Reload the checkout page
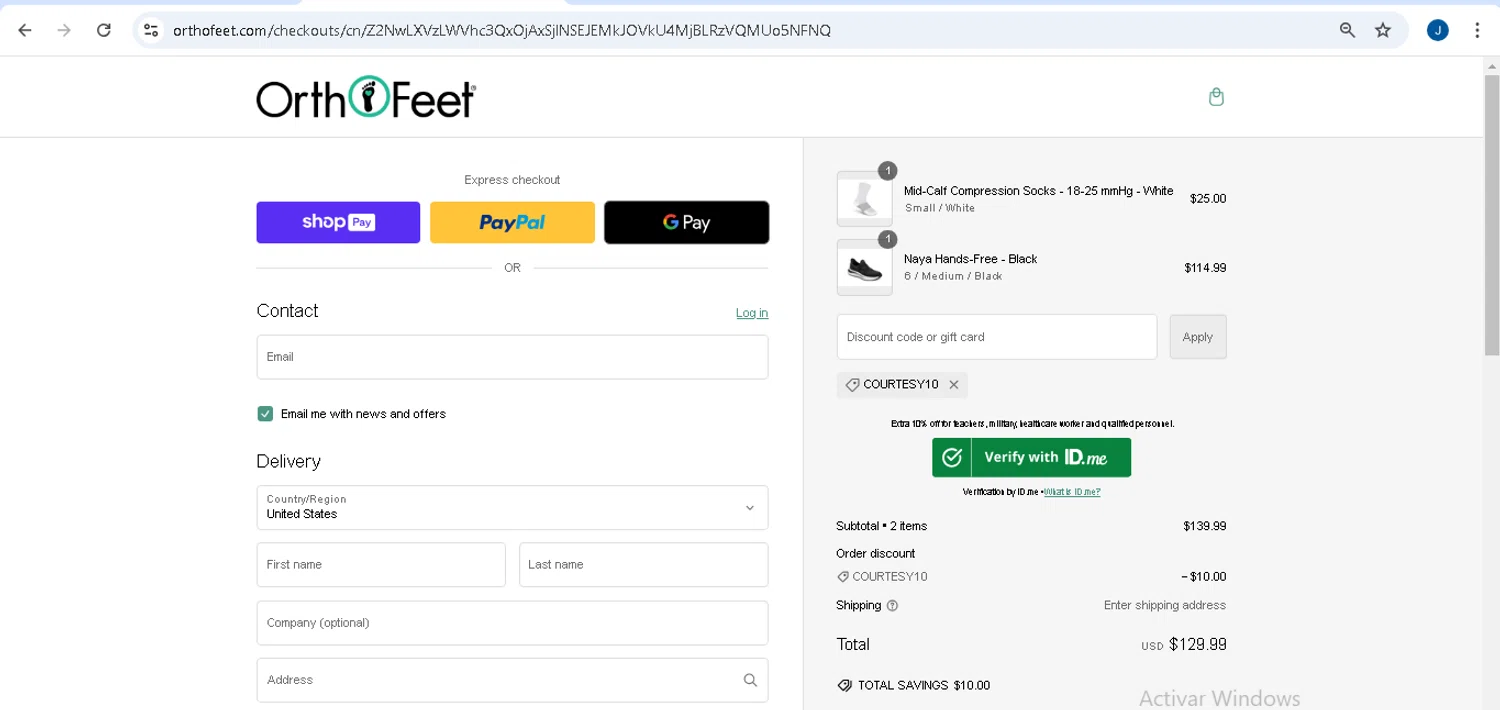Screen dimensions: 1500x710 pos(104,30)
